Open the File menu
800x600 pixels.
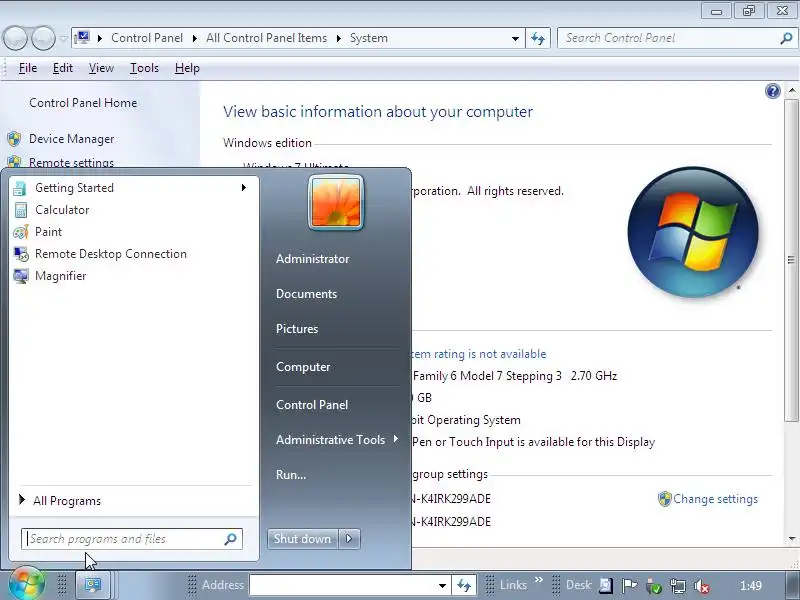[x=28, y=68]
